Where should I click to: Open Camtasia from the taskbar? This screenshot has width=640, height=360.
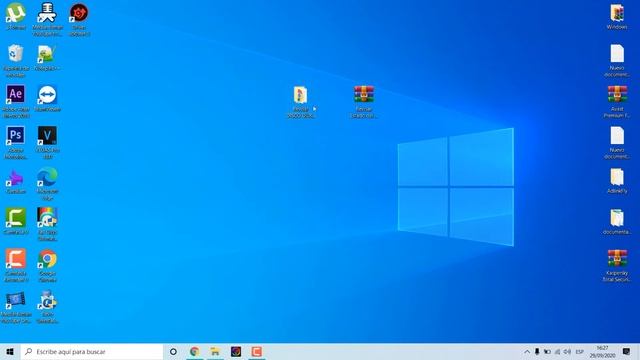257,351
